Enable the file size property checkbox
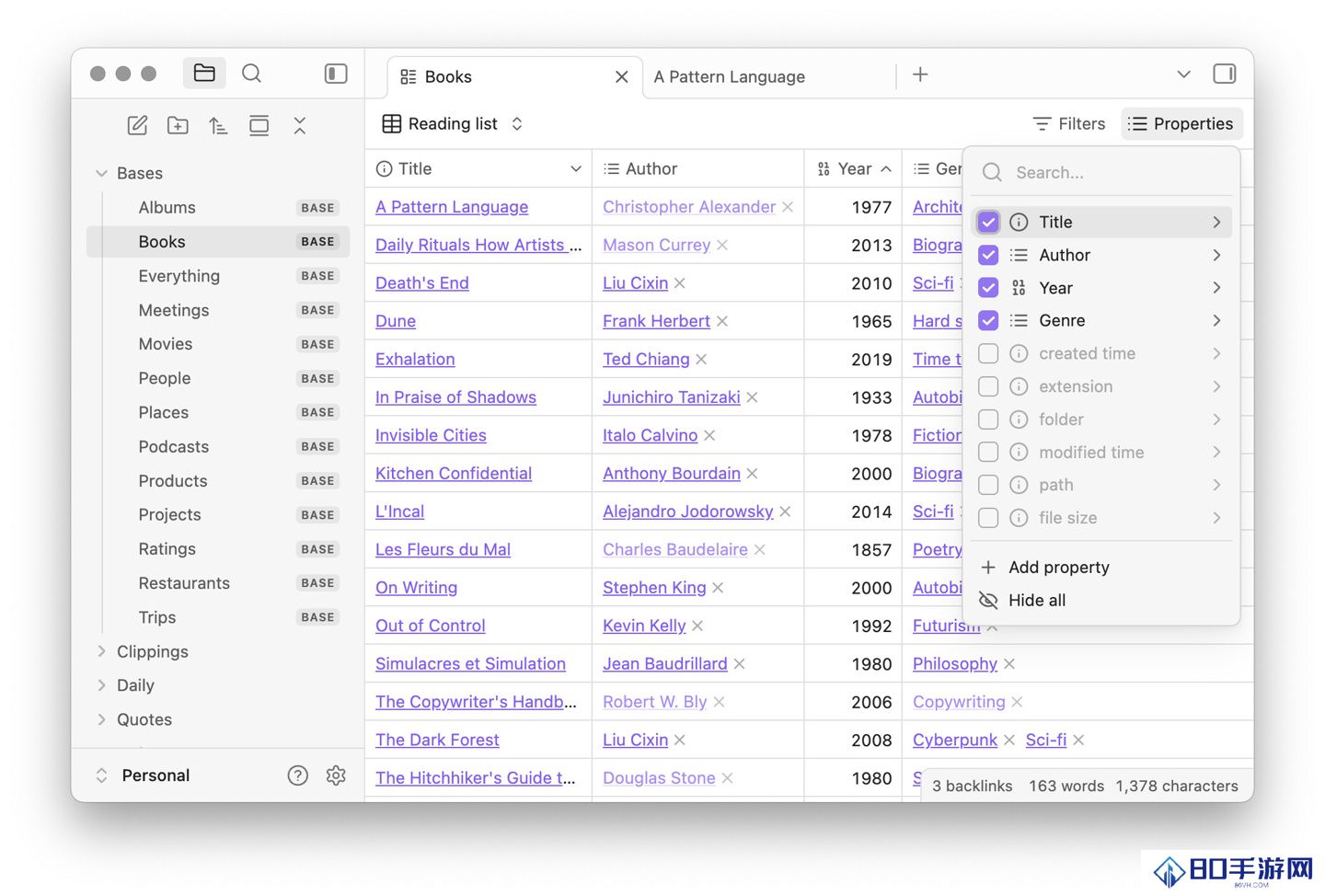The width and height of the screenshot is (1325, 896). click(x=988, y=518)
